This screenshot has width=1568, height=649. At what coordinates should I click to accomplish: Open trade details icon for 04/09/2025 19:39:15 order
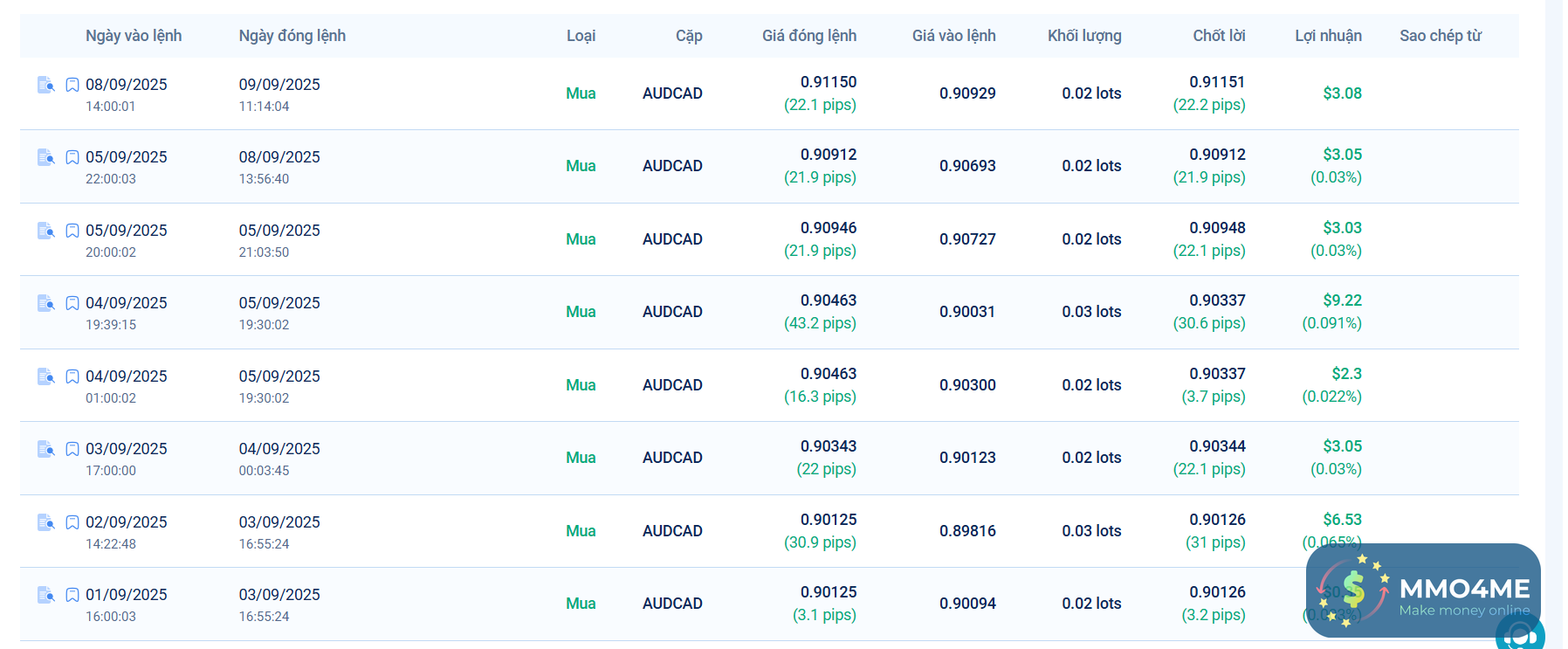[46, 303]
